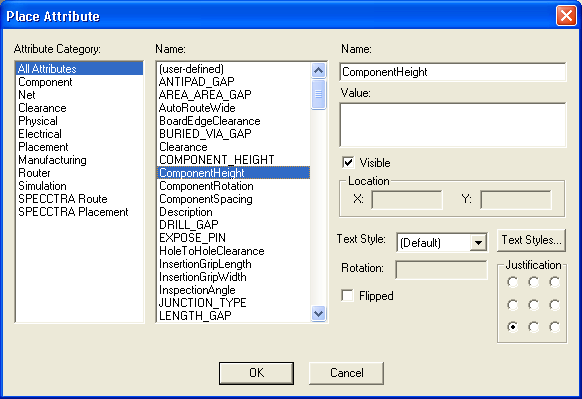
Task: Click the Name list scrollbar thumb
Action: click(x=318, y=94)
